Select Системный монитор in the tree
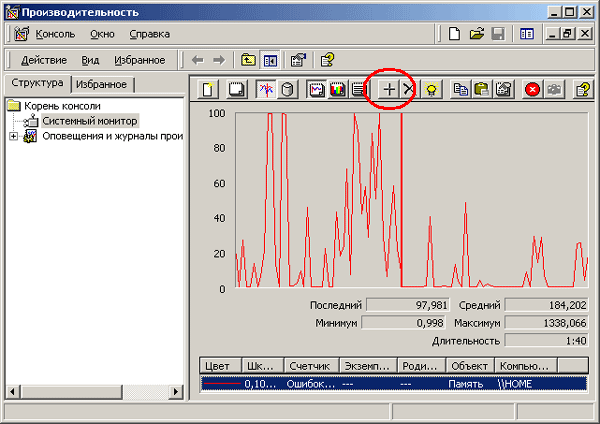Image resolution: width=600 pixels, height=424 pixels. coord(90,121)
